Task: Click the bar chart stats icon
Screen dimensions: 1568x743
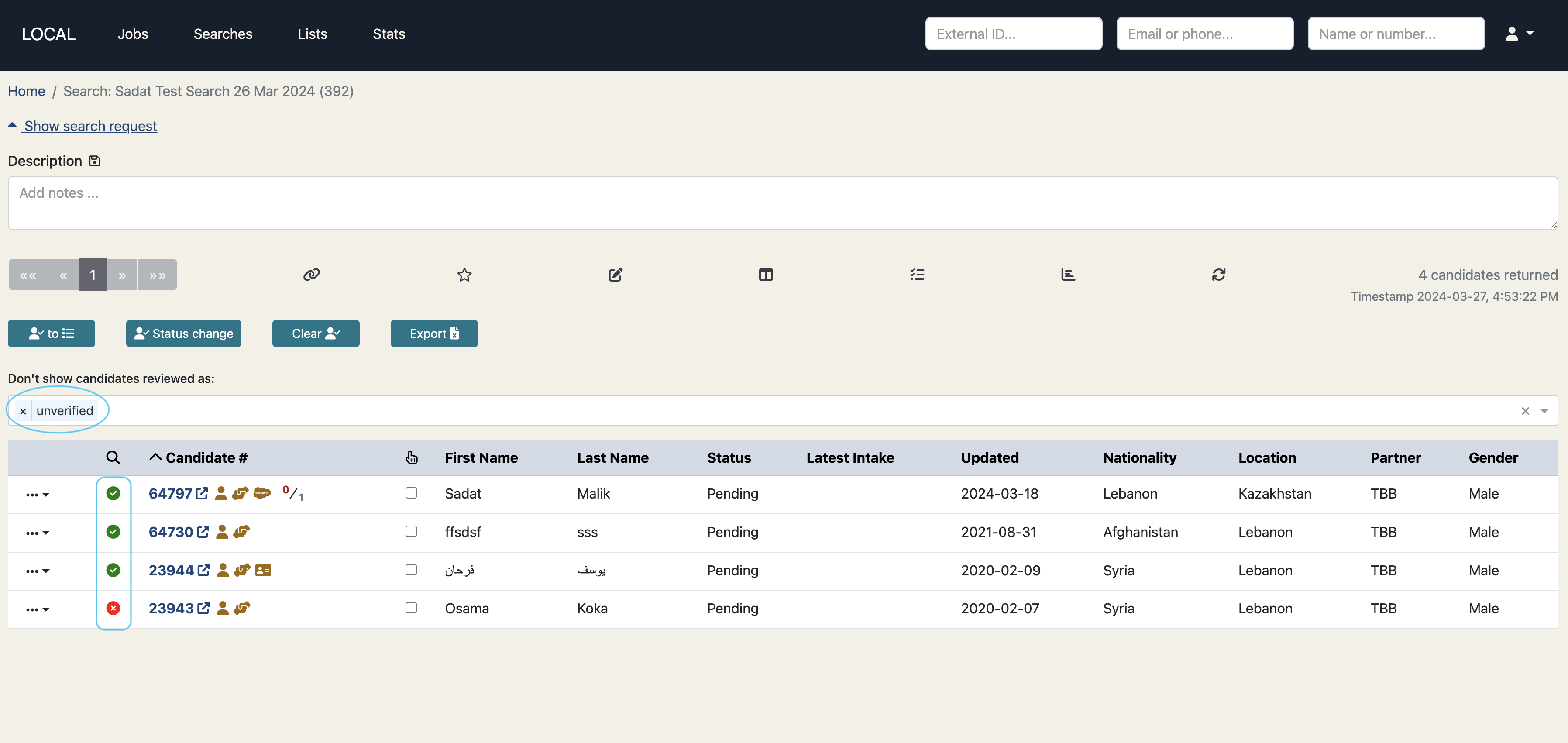Action: coord(1068,275)
